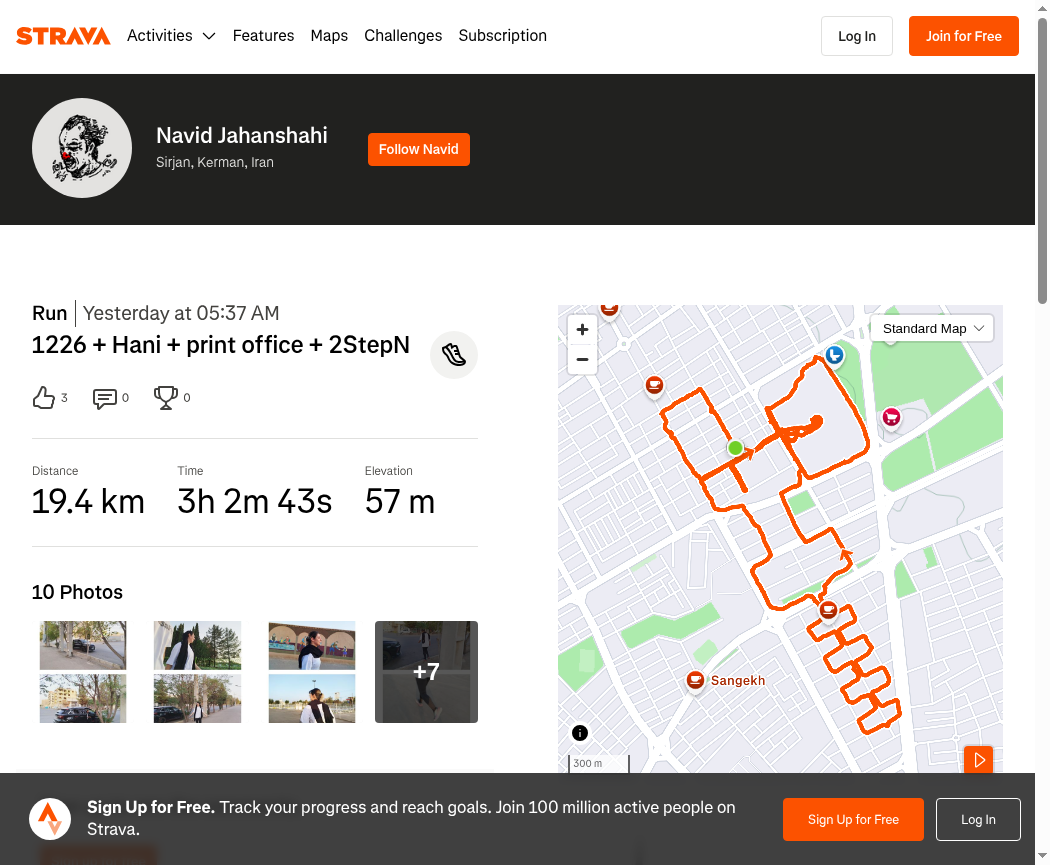Image resolution: width=1050 pixels, height=865 pixels.
Task: Play the route flyover button
Action: pyautogui.click(x=978, y=760)
